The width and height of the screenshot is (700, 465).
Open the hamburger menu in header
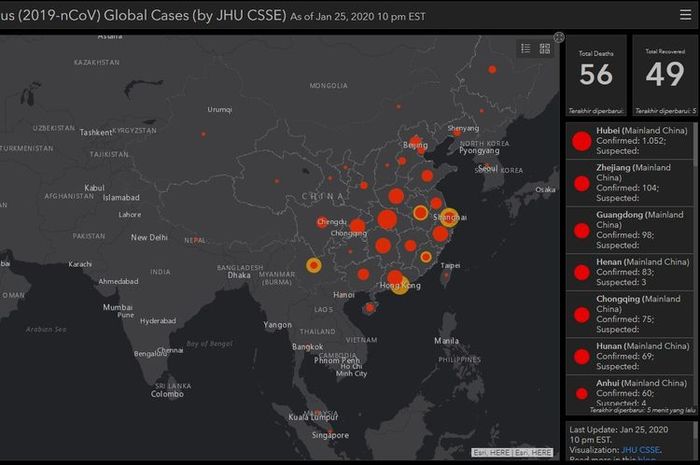(685, 15)
